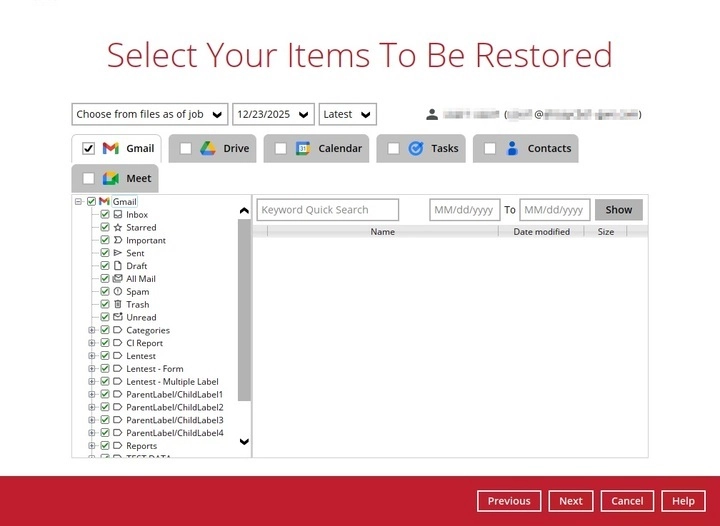The height and width of the screenshot is (526, 720).
Task: Check the Meet tab checkbox
Action: click(88, 178)
